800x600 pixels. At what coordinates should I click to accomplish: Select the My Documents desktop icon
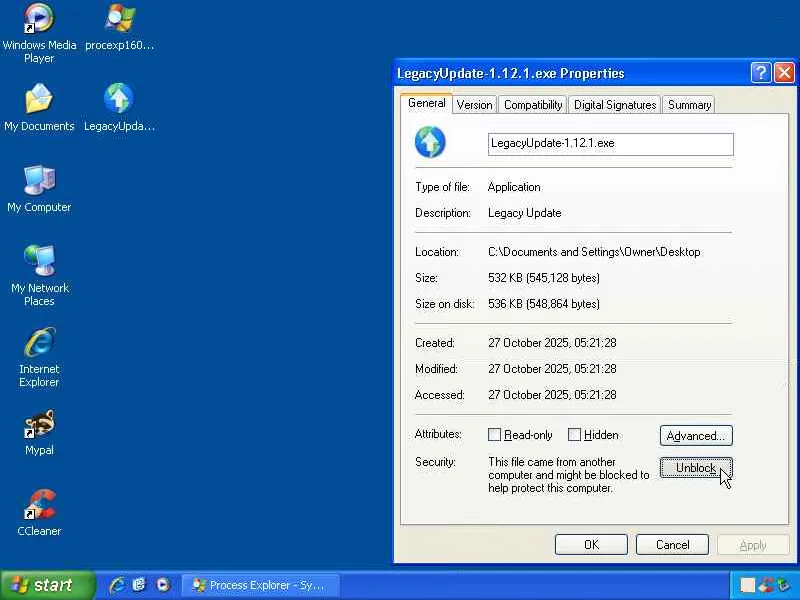(x=39, y=108)
